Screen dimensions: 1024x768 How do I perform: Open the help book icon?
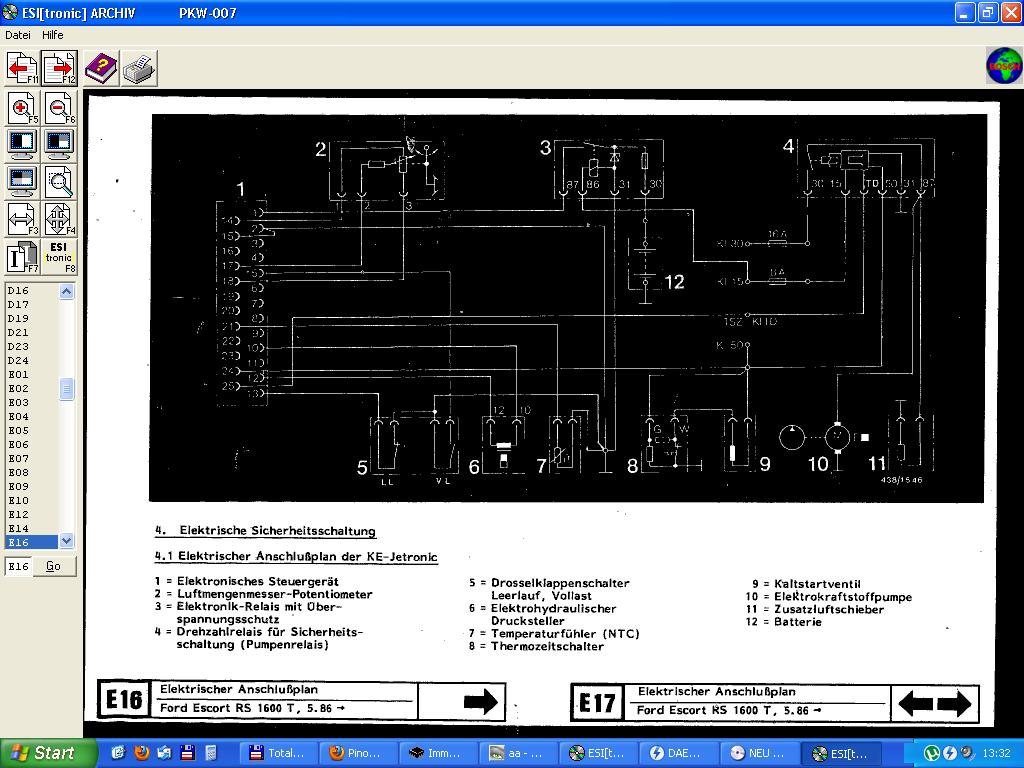tap(101, 68)
